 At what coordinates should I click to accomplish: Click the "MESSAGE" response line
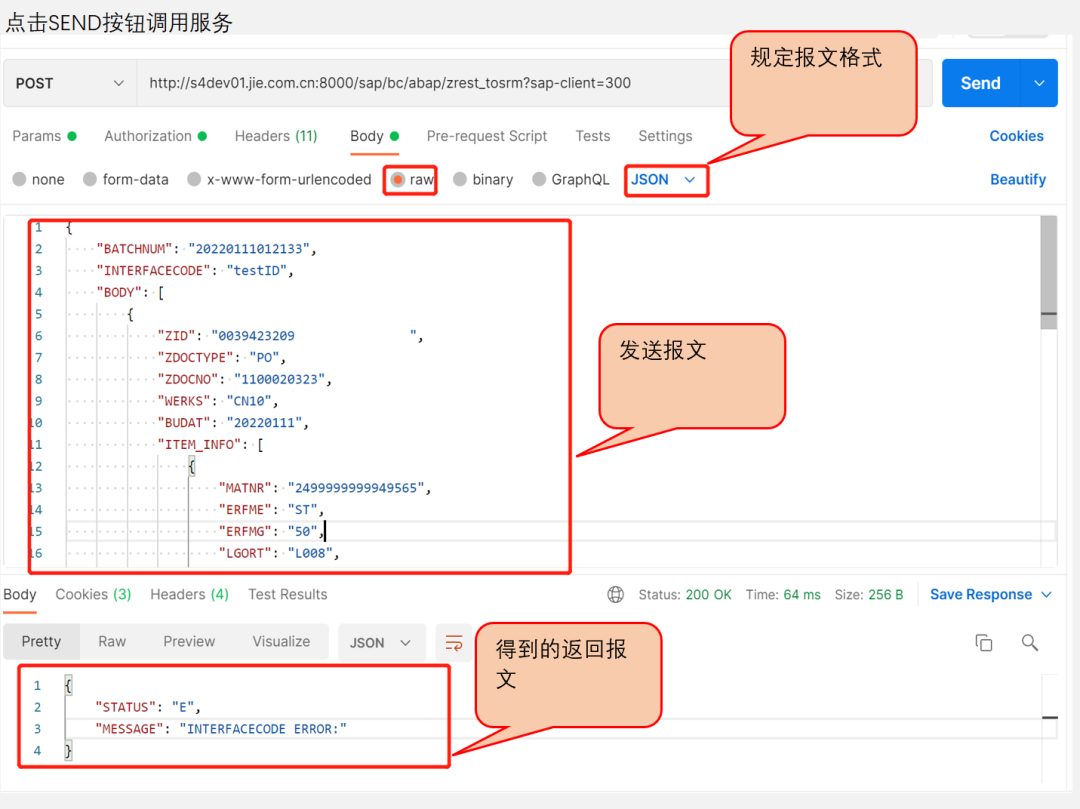pos(220,729)
